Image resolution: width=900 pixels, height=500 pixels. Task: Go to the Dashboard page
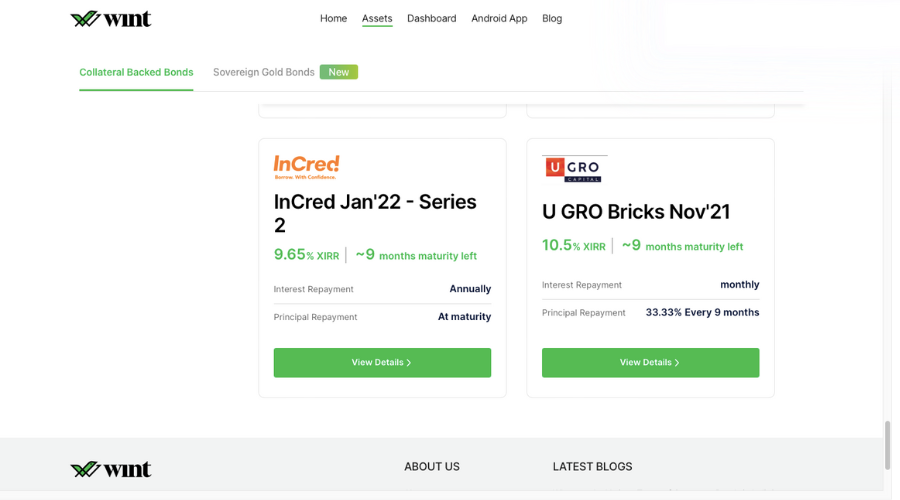[x=432, y=18]
